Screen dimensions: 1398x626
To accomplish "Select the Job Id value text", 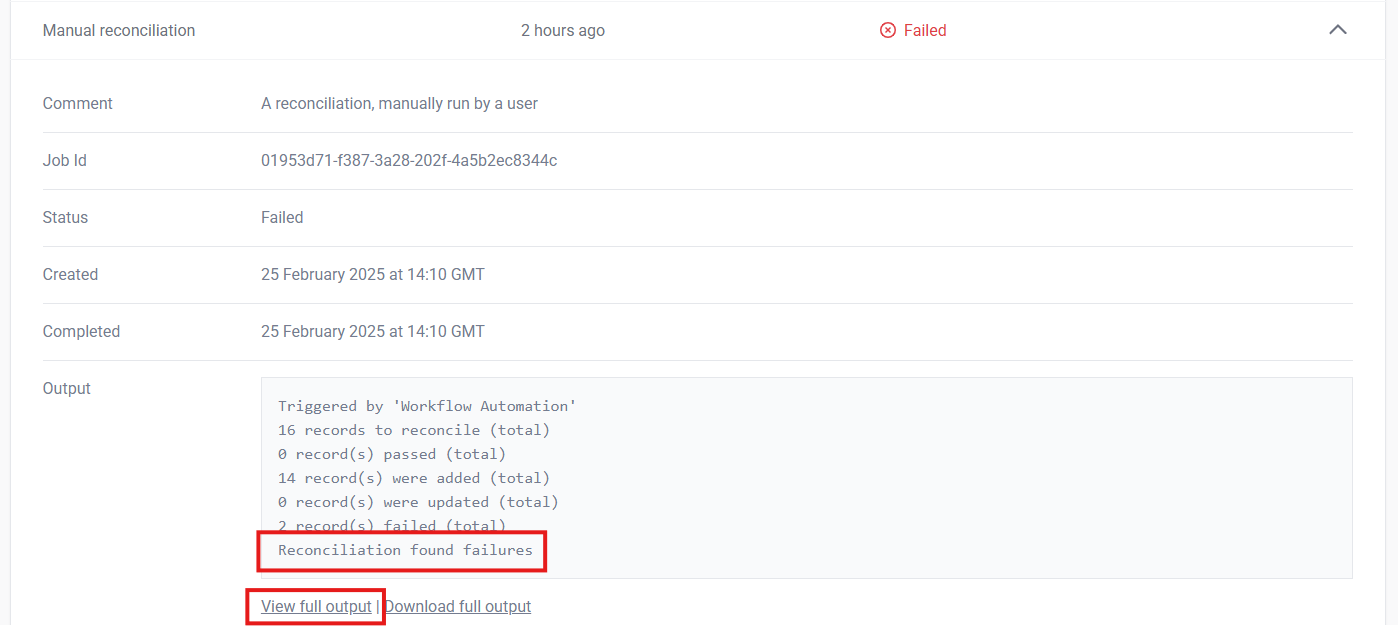I will coord(409,160).
